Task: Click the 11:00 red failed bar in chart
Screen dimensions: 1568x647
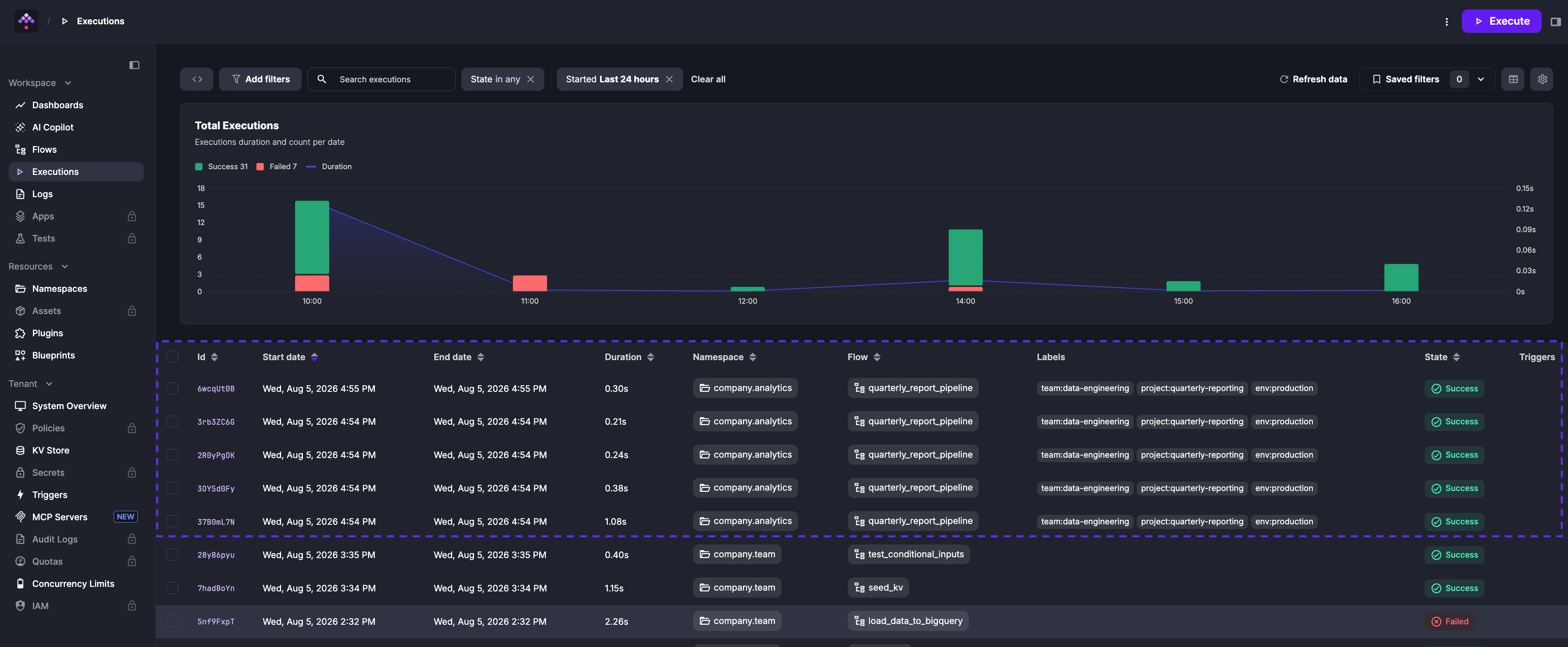Action: 530,283
